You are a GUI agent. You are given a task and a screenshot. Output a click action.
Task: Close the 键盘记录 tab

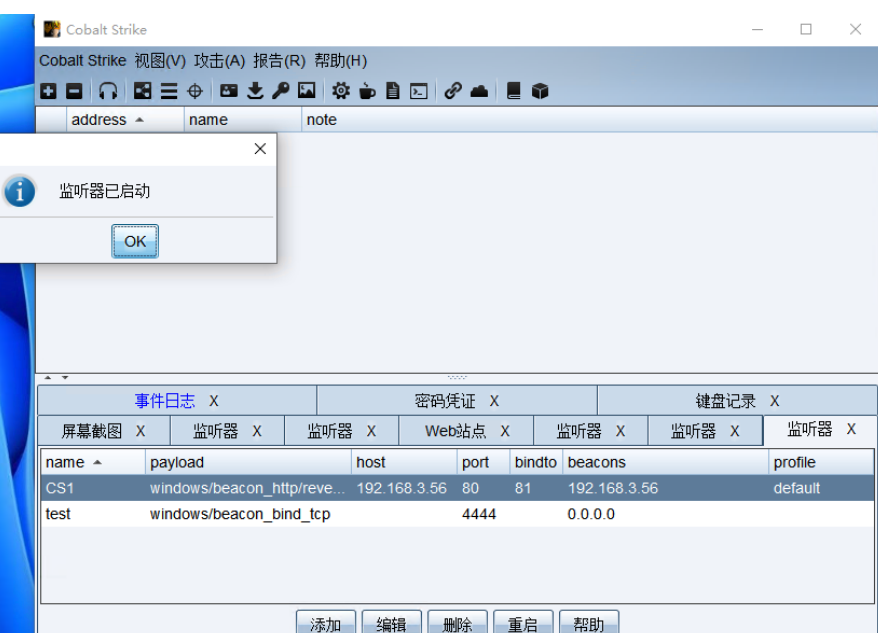click(774, 401)
